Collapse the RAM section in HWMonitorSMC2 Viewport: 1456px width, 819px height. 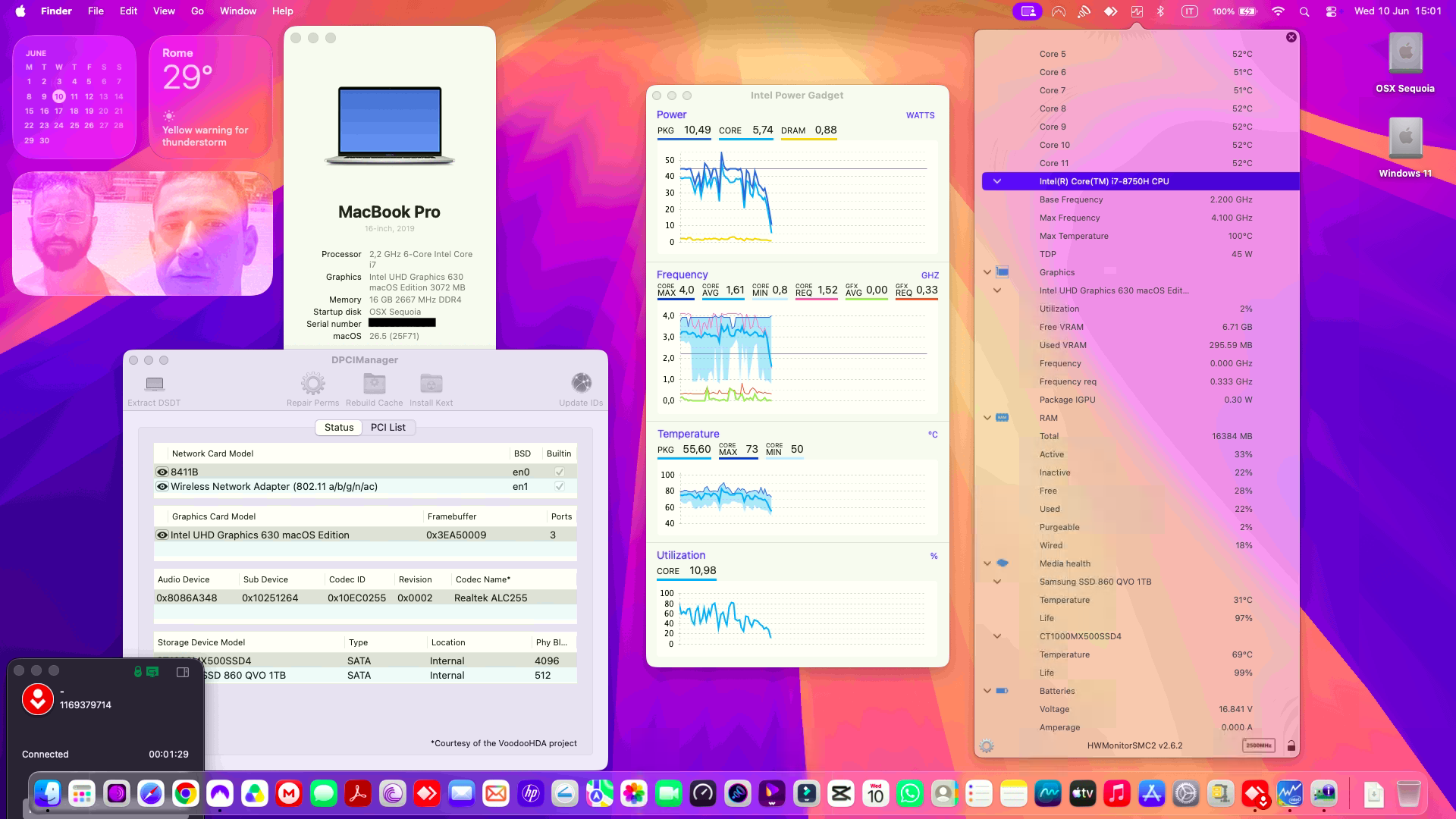point(987,418)
